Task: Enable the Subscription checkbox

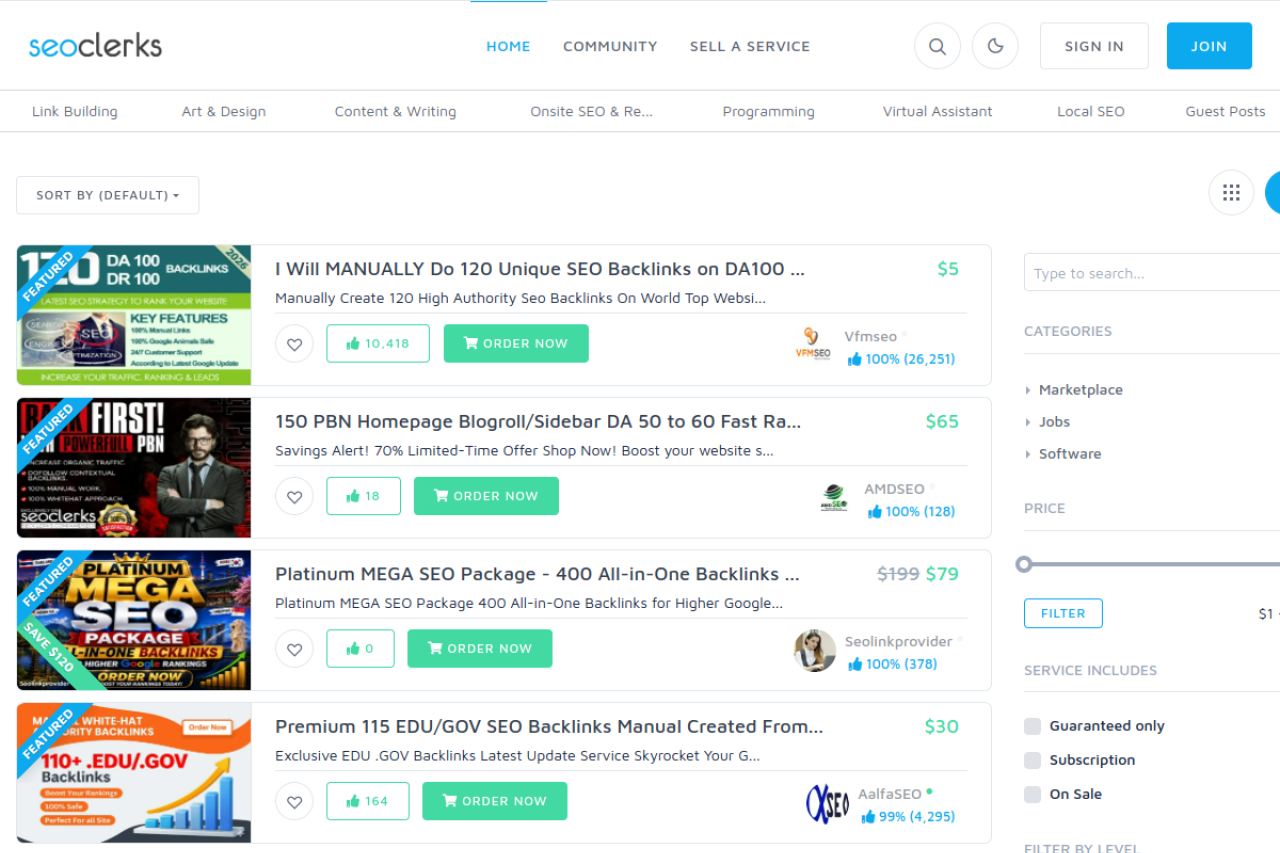Action: click(1033, 760)
